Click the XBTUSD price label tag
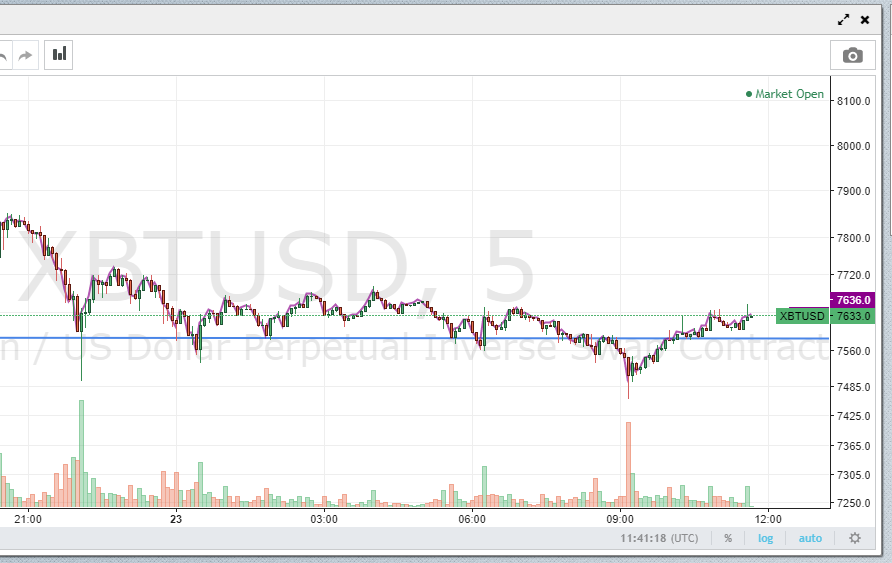 [802, 316]
